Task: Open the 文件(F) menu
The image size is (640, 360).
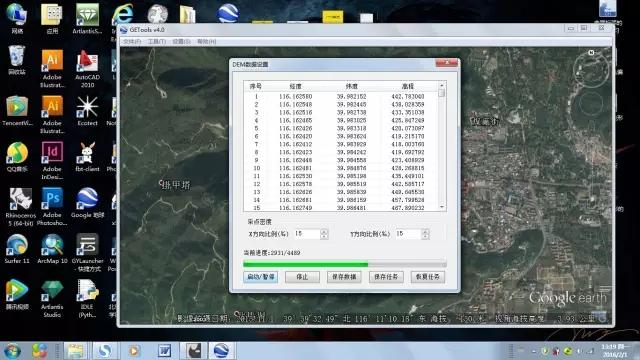Action: coord(132,42)
